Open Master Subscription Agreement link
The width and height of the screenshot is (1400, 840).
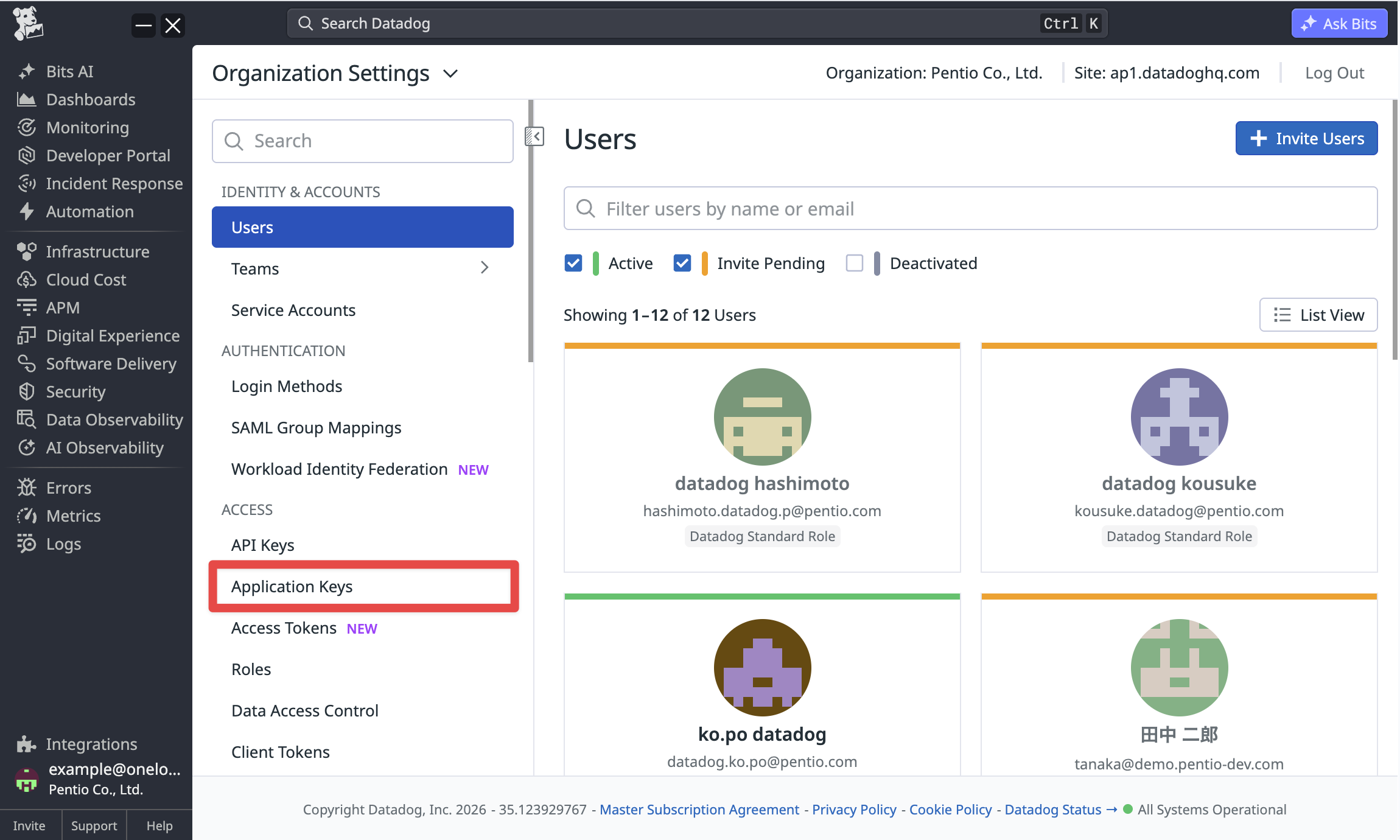point(699,810)
